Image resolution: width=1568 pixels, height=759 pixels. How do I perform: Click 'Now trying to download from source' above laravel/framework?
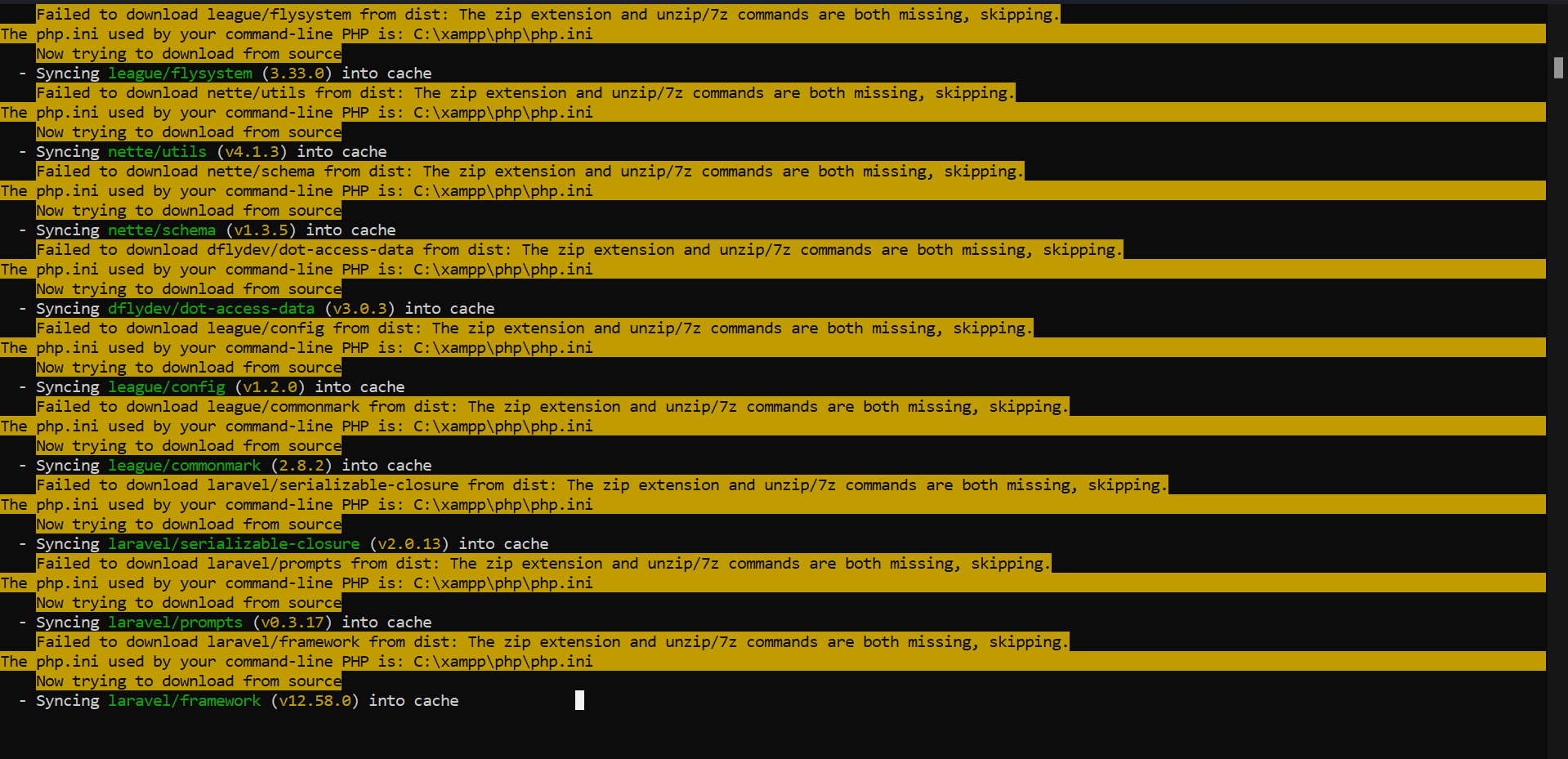pos(189,681)
